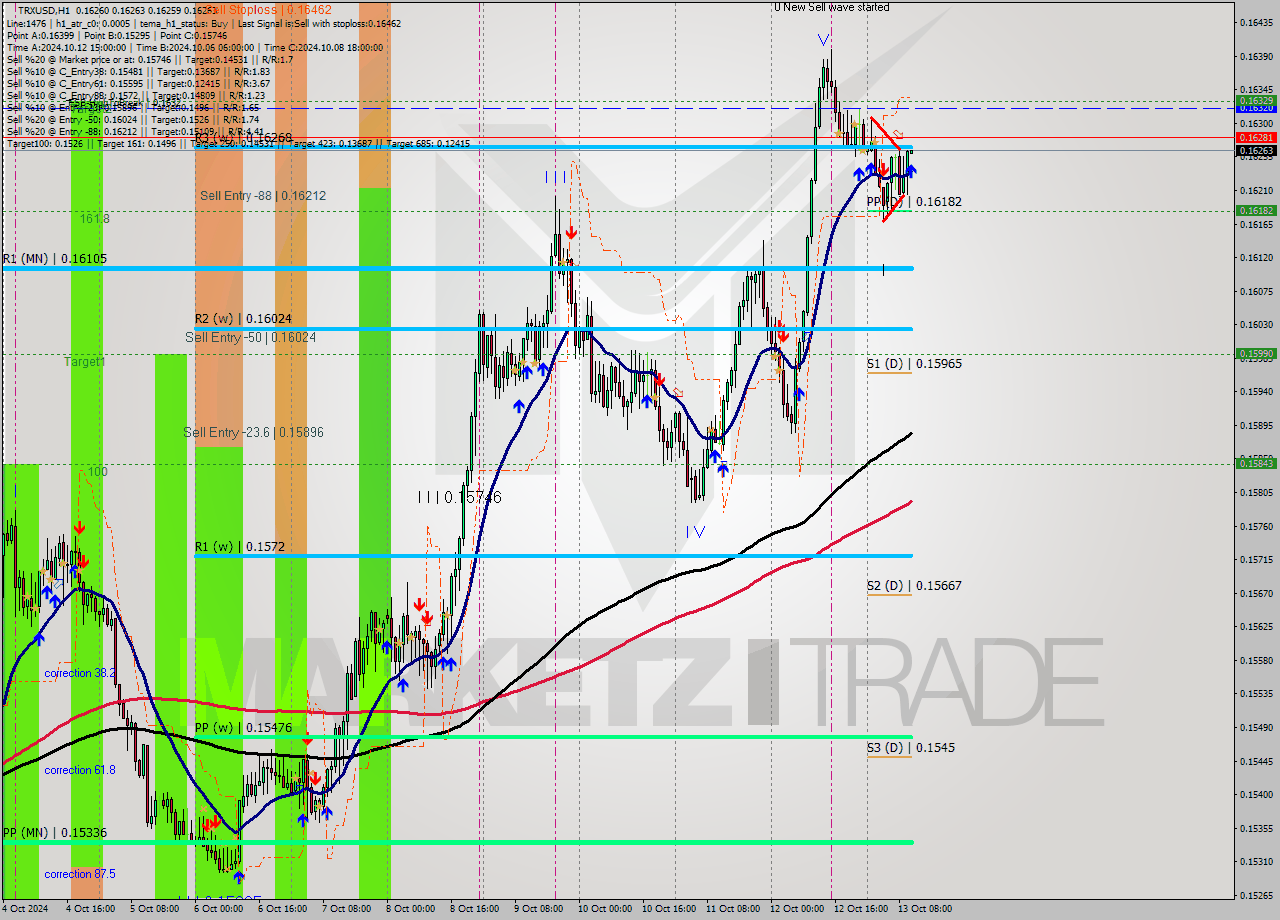Image resolution: width=1280 pixels, height=920 pixels.
Task: Select Sell Entry -23.6 | 0.15896 label
Action: point(253,433)
